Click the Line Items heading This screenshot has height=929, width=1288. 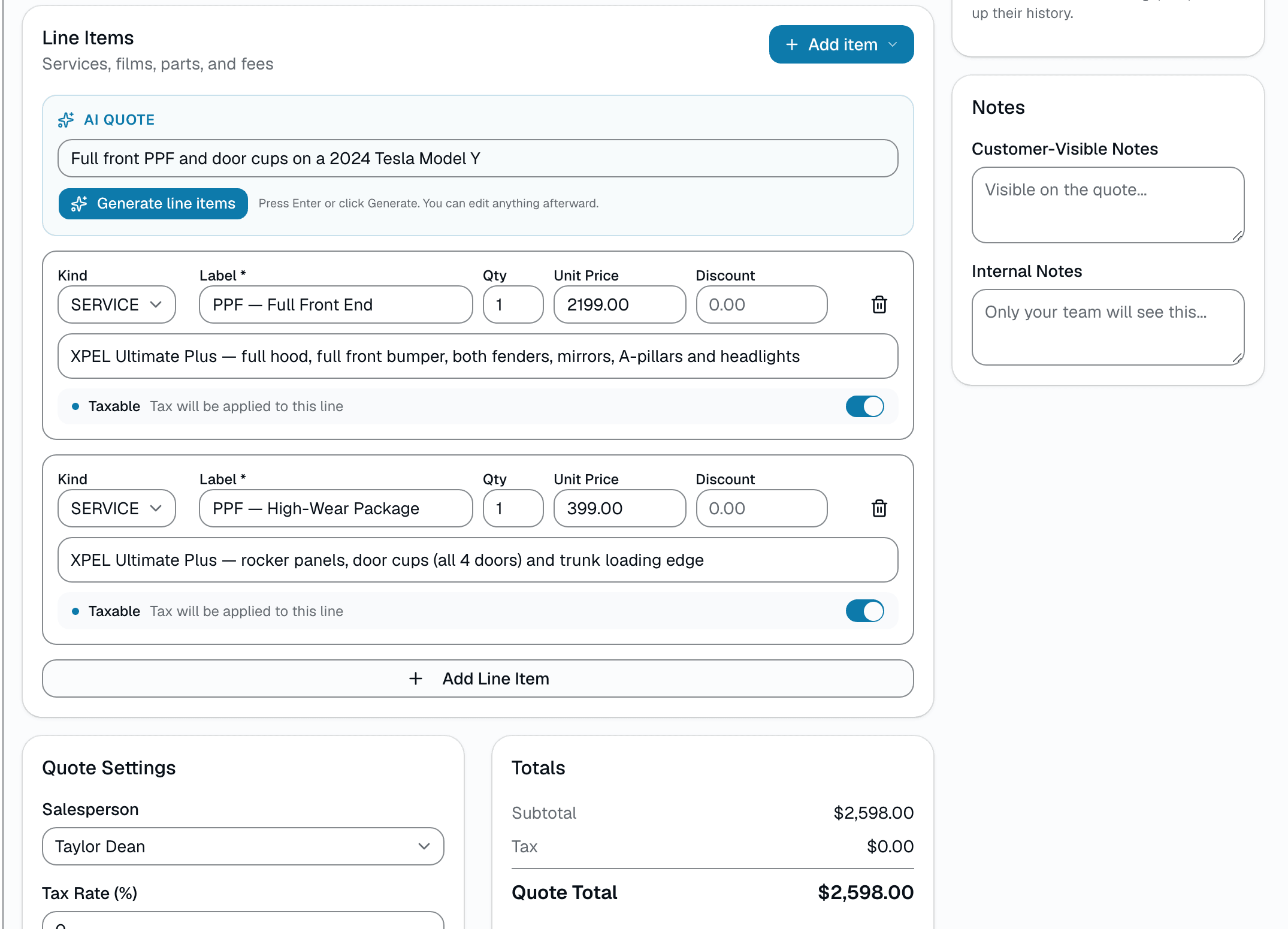point(88,38)
